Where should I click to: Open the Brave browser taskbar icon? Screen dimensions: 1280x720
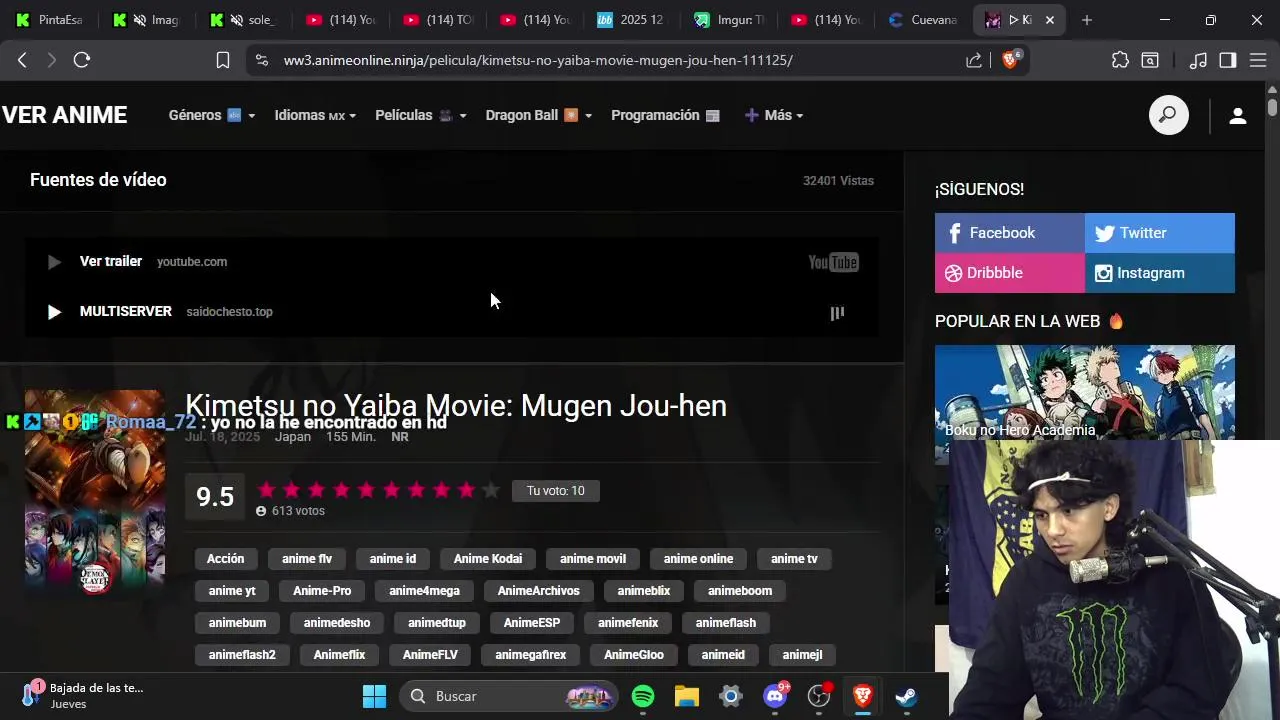(x=862, y=696)
